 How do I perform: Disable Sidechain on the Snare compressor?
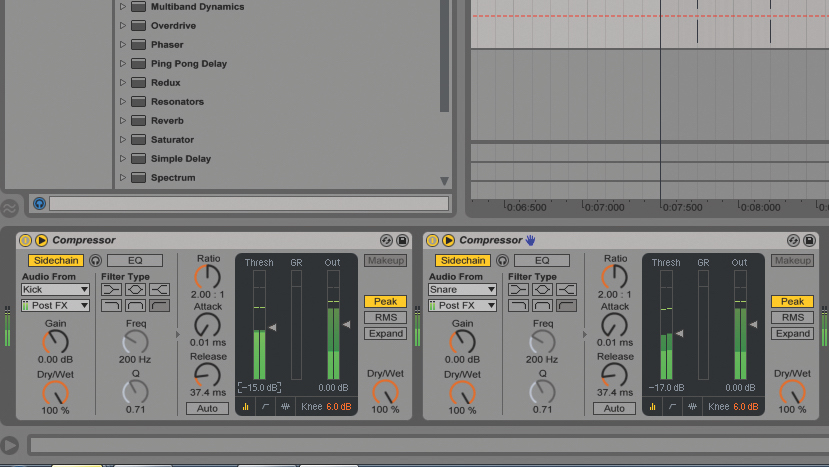point(463,260)
